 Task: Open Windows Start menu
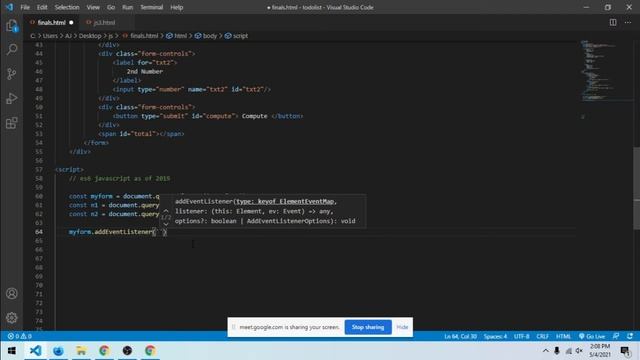(x=12, y=351)
